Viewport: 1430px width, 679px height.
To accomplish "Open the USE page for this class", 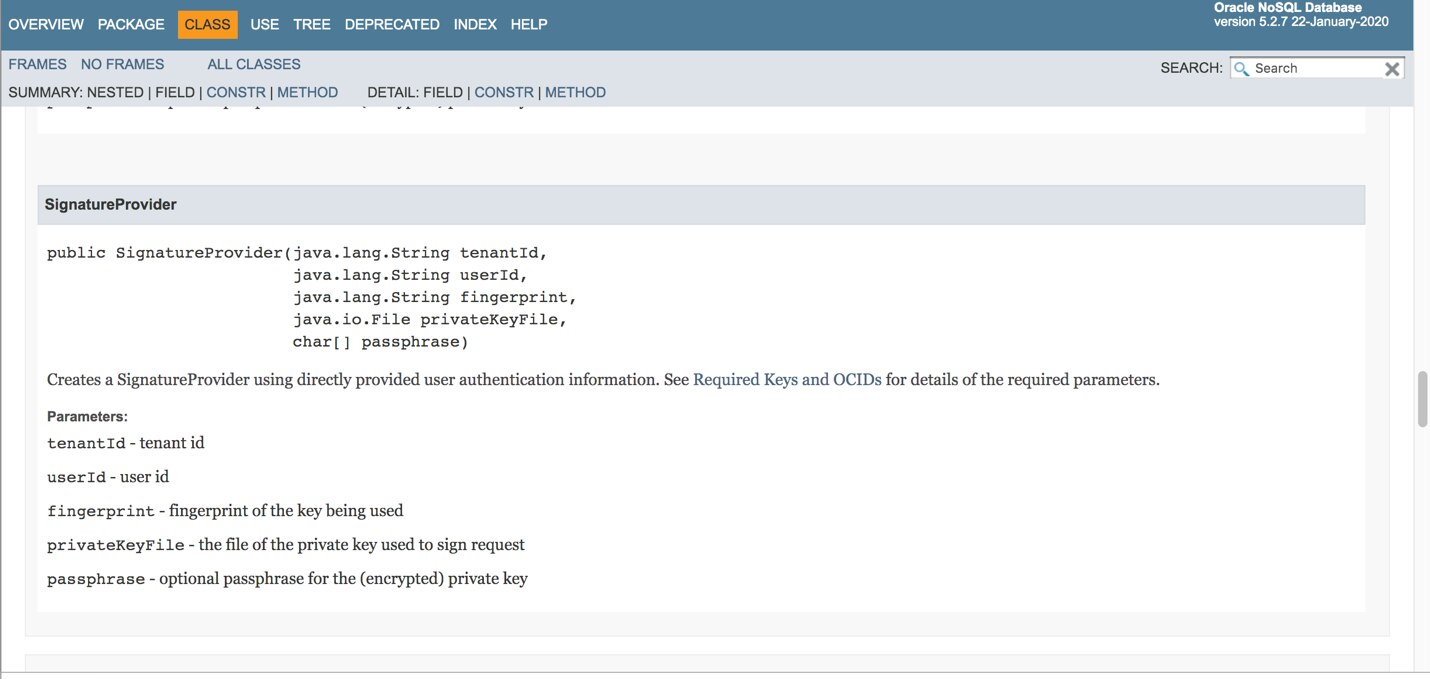I will [265, 24].
